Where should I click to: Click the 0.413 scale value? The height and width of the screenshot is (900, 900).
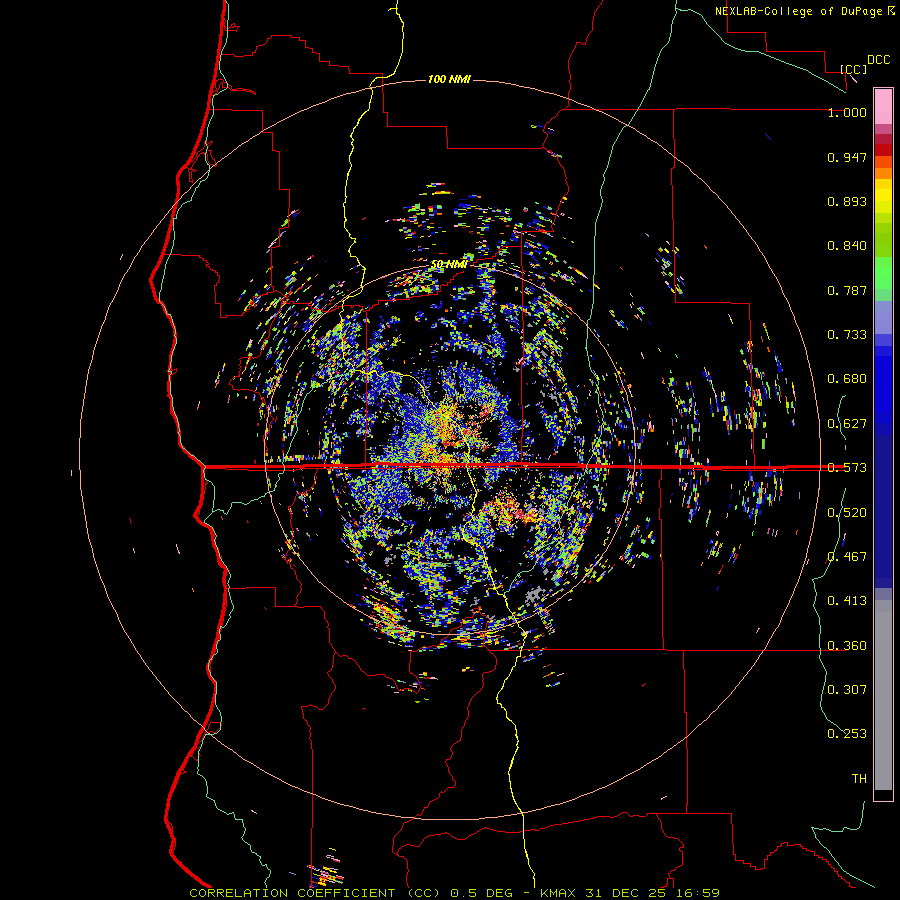847,601
